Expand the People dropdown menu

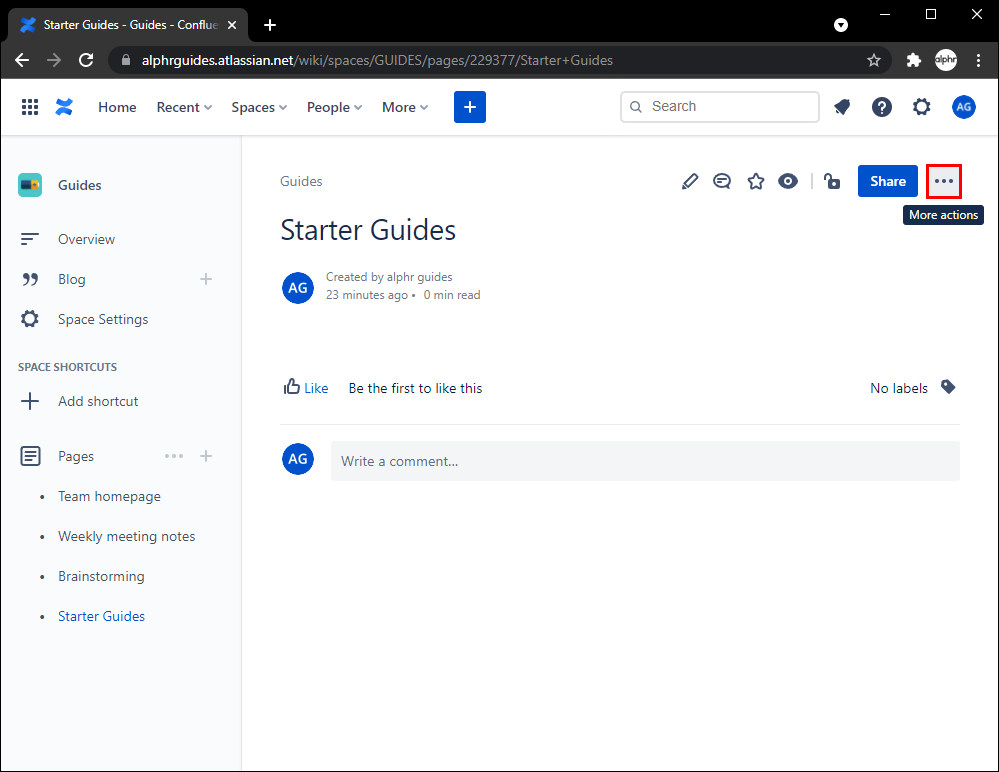coord(334,107)
